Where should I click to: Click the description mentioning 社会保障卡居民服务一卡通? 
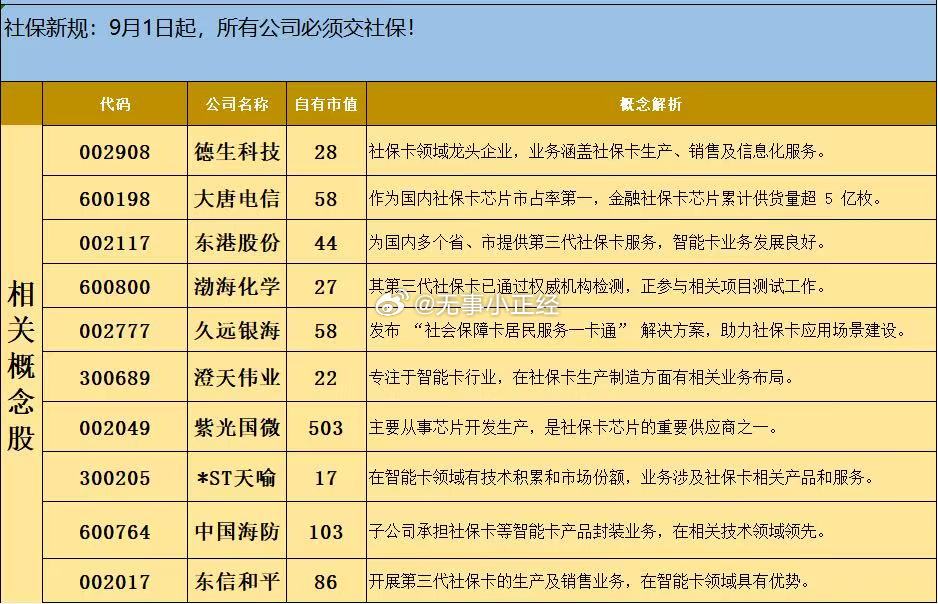638,330
